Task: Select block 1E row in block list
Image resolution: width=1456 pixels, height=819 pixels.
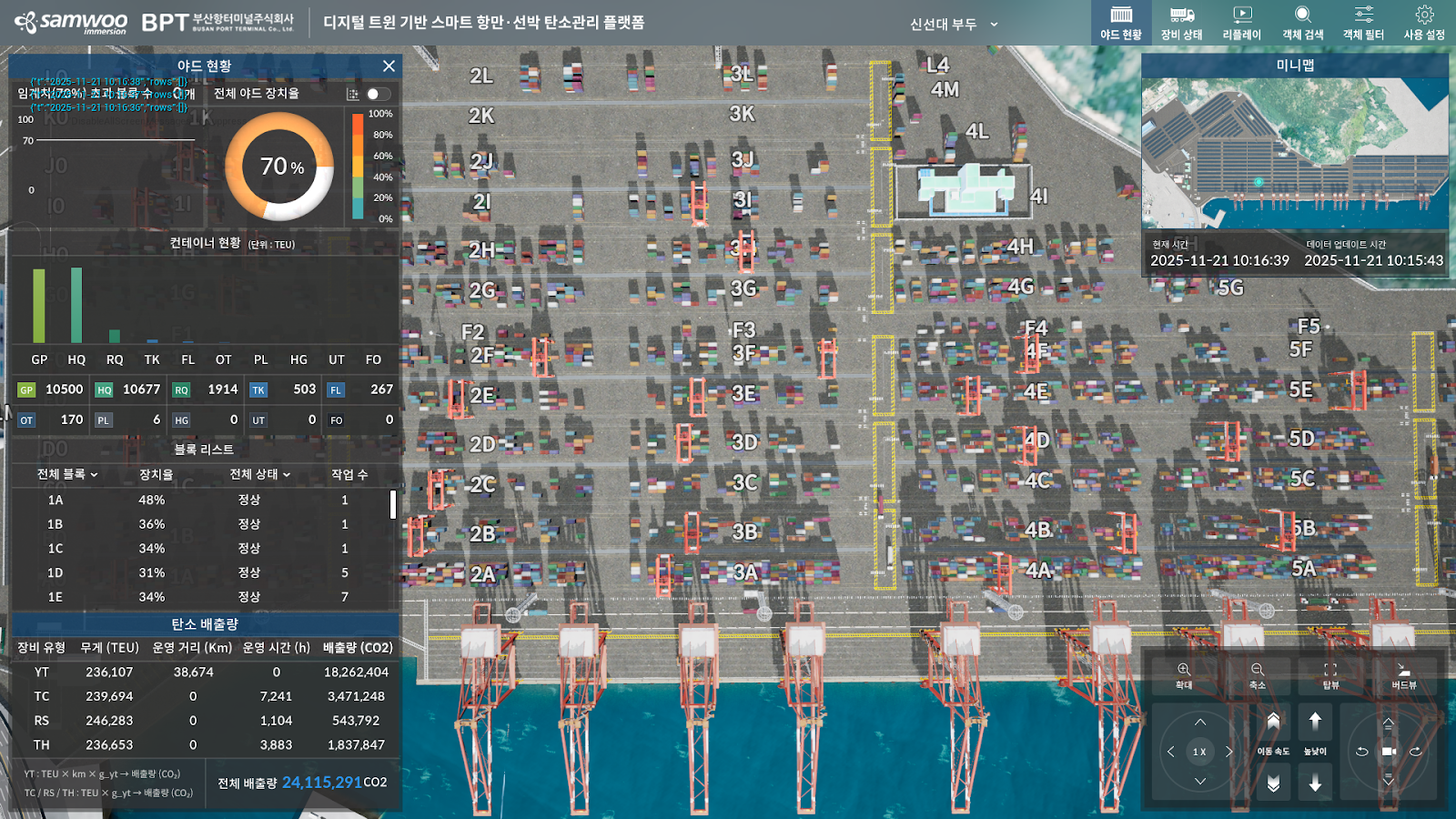Action: [200, 597]
